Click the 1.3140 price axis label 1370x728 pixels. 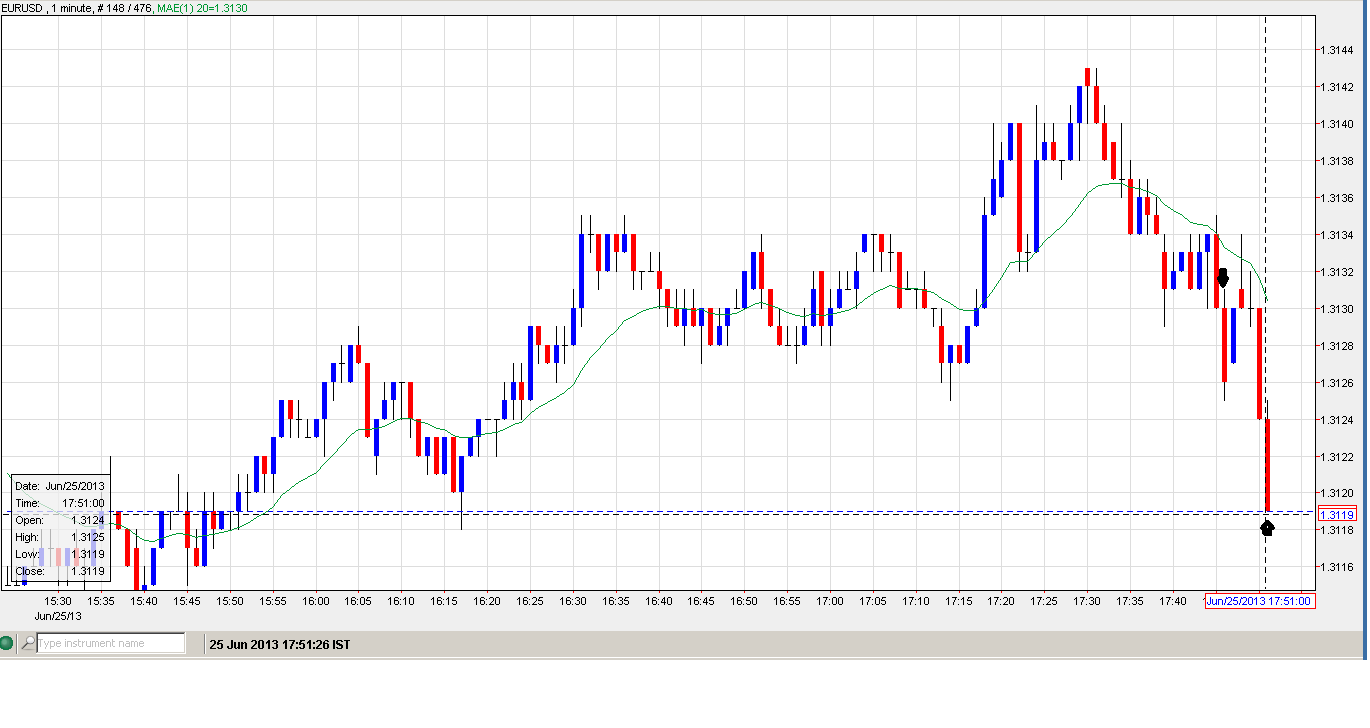1337,124
